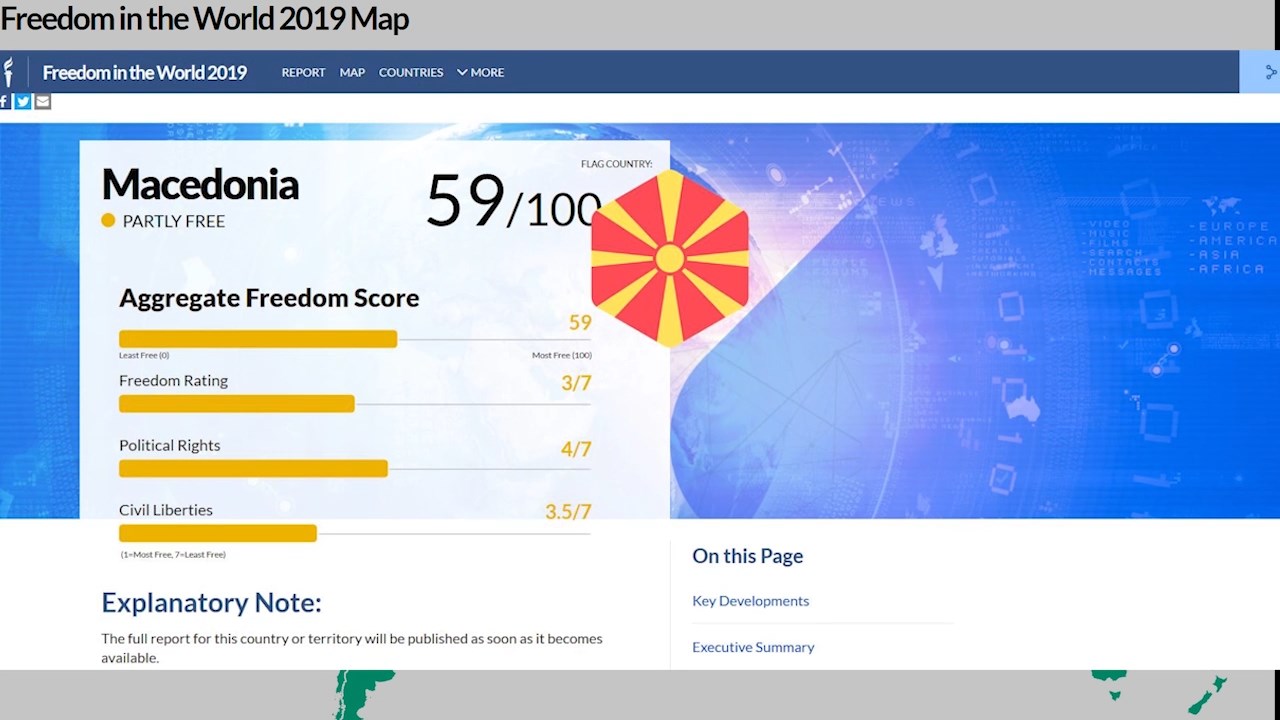Click the 3/7 Freedom Rating value
The image size is (1280, 720).
(x=576, y=382)
